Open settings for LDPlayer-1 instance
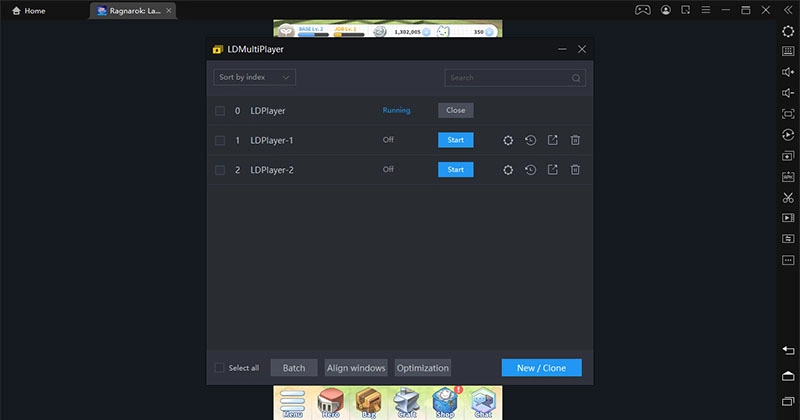The height and width of the screenshot is (420, 800). pos(508,140)
